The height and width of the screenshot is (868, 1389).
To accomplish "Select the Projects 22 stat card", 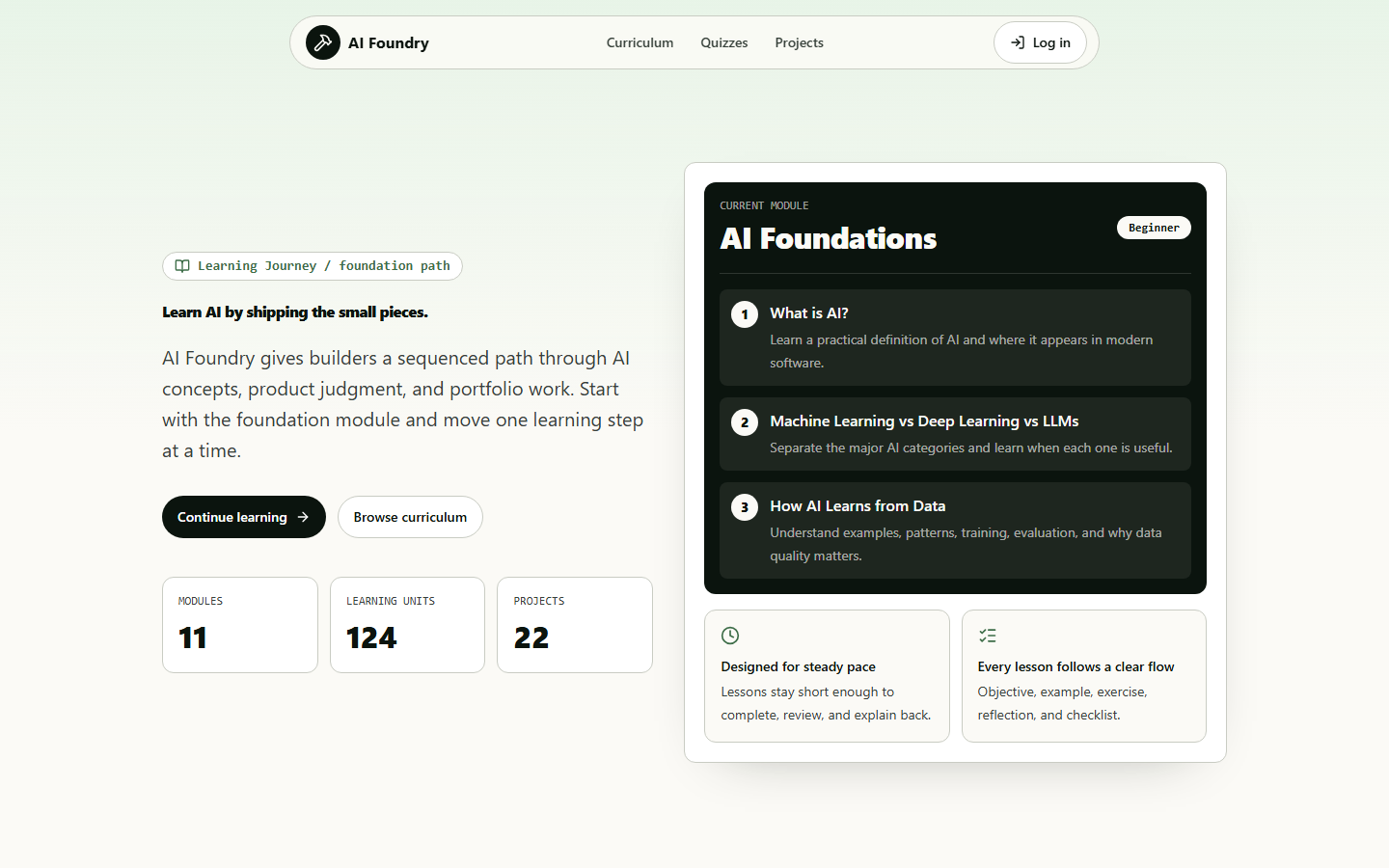I will tap(575, 625).
